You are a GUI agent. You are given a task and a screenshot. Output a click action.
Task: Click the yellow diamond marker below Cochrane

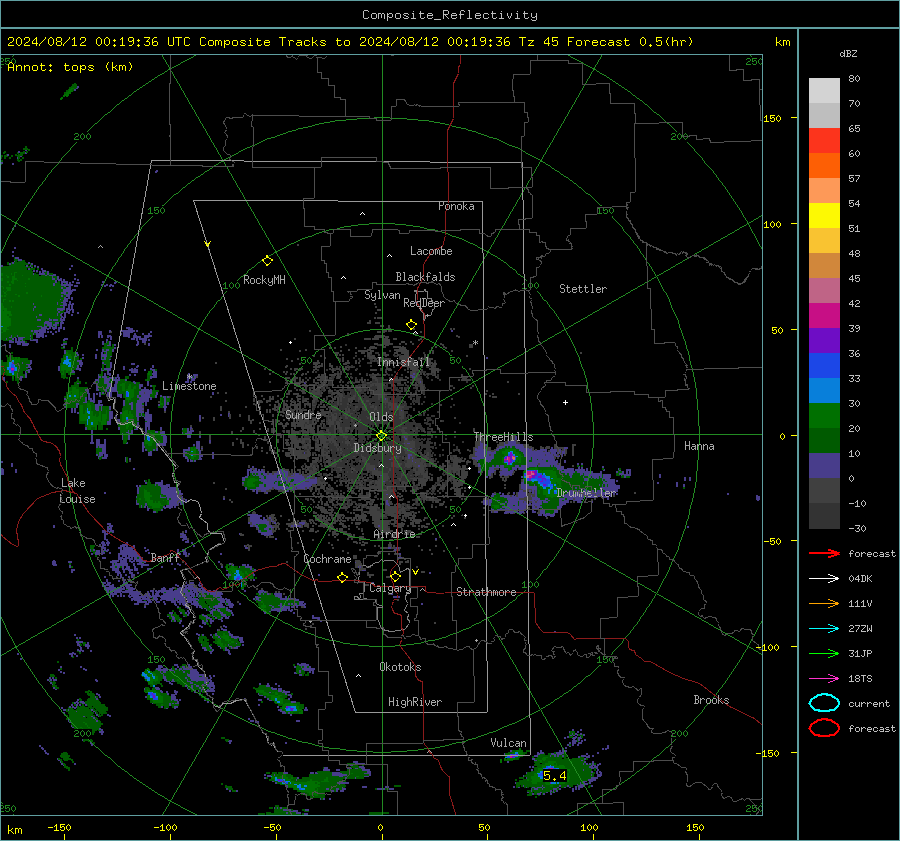342,577
